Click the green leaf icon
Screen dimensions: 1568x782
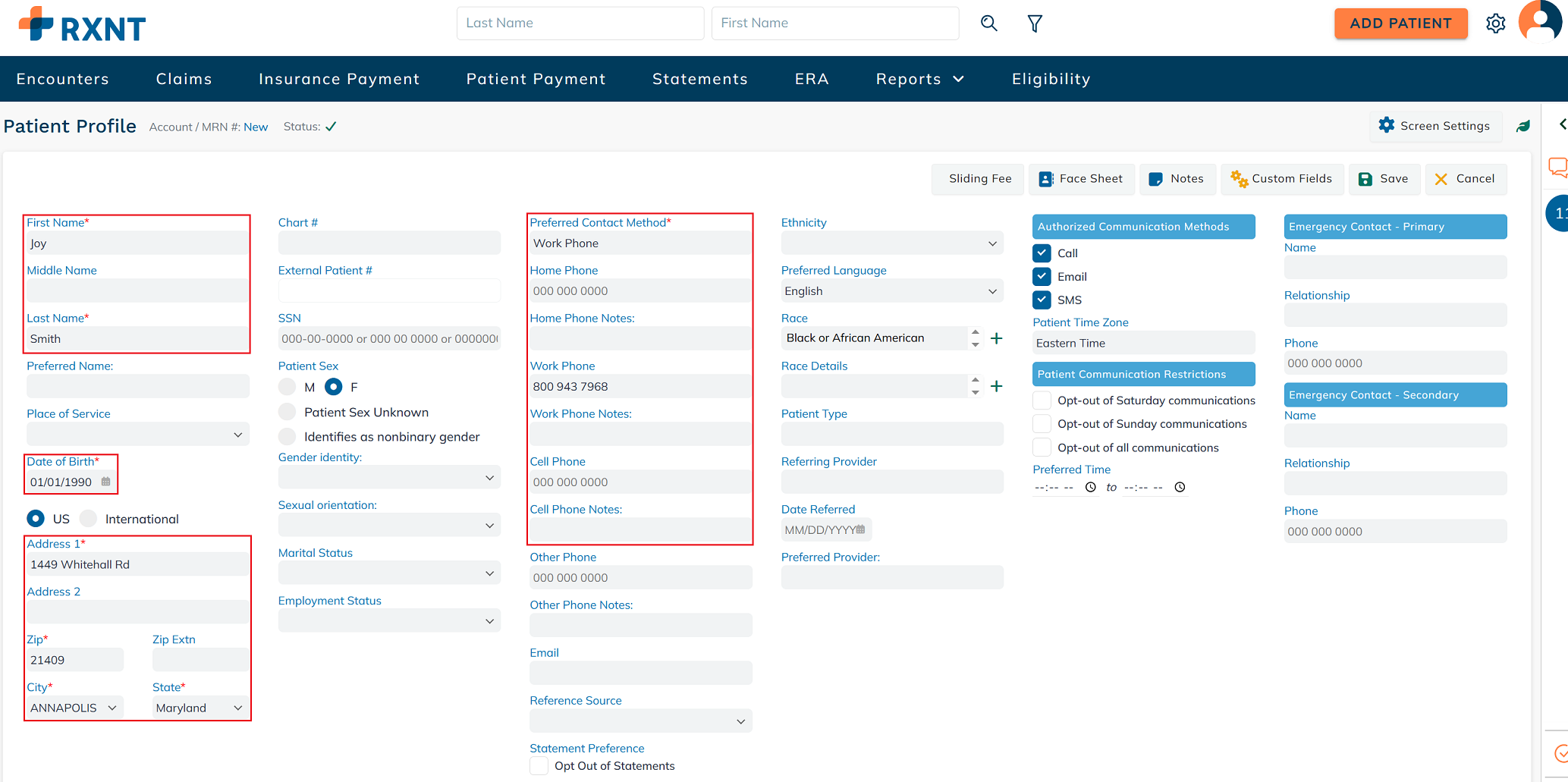pos(1523,127)
